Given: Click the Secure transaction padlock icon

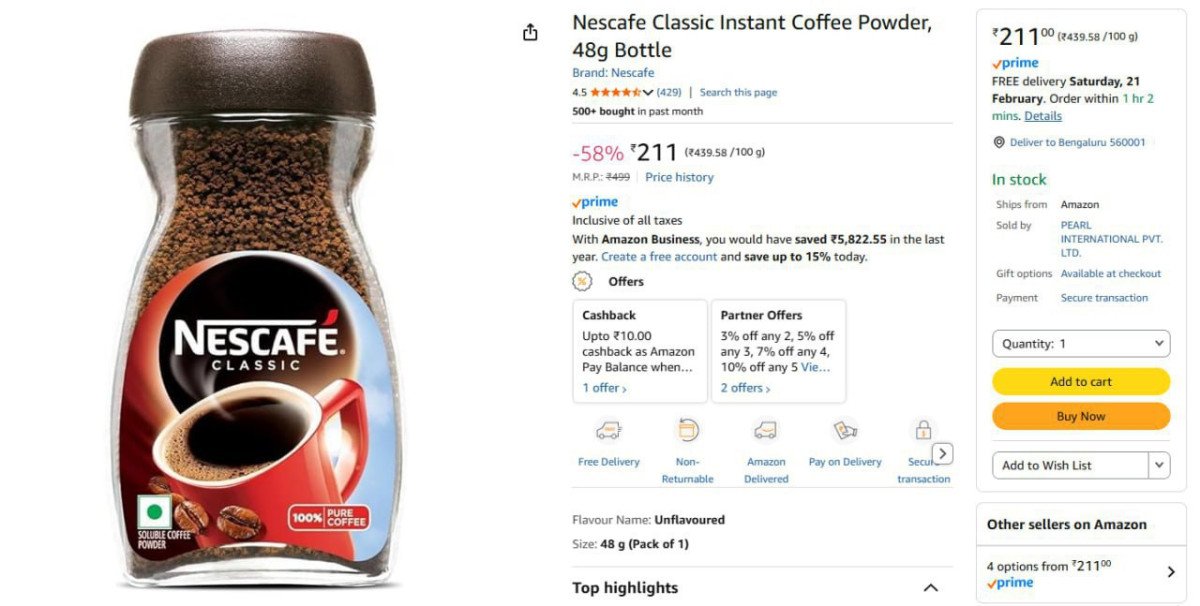Looking at the screenshot, I should pyautogui.click(x=923, y=430).
